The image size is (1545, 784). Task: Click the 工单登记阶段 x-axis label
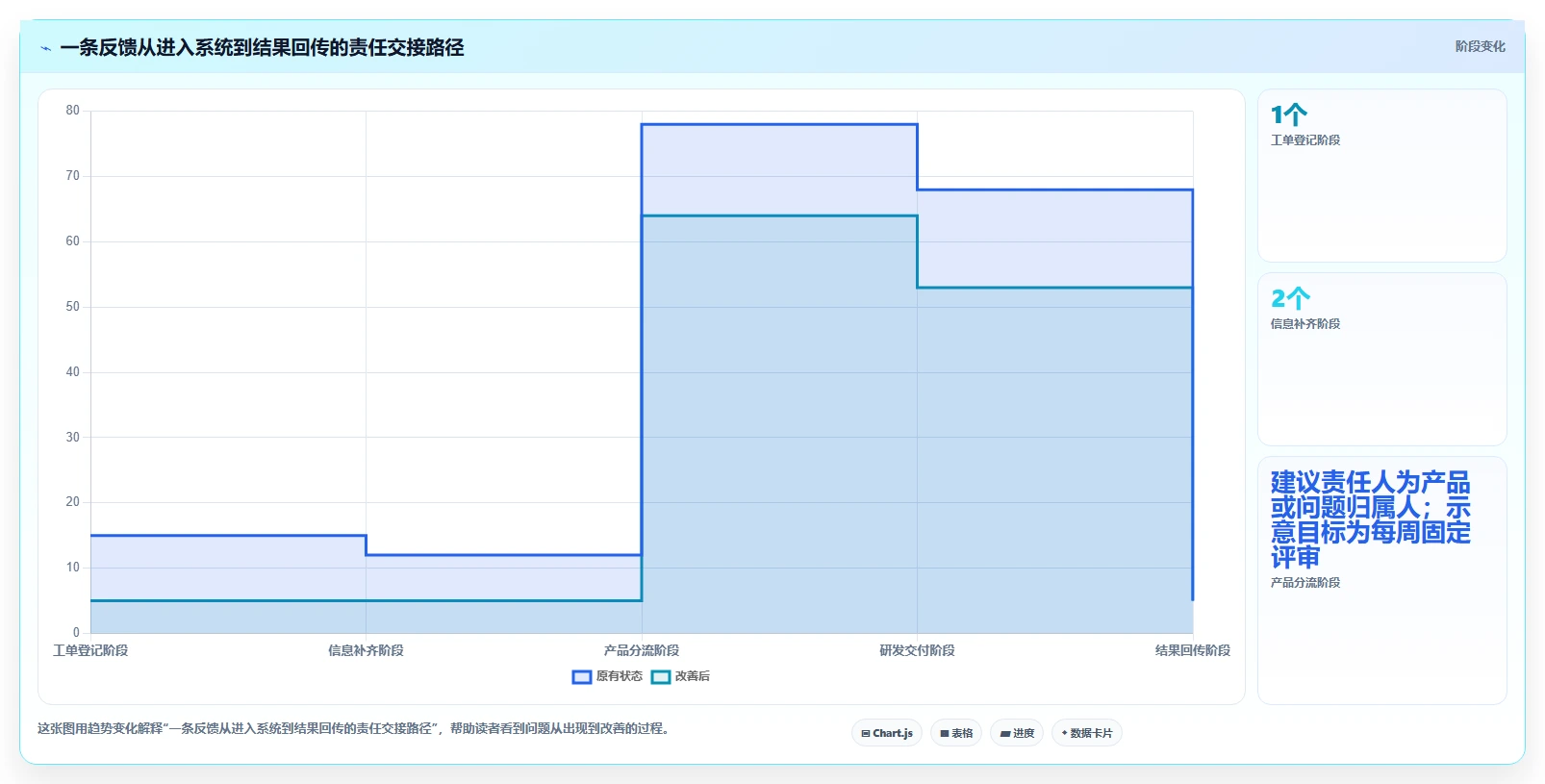[90, 650]
